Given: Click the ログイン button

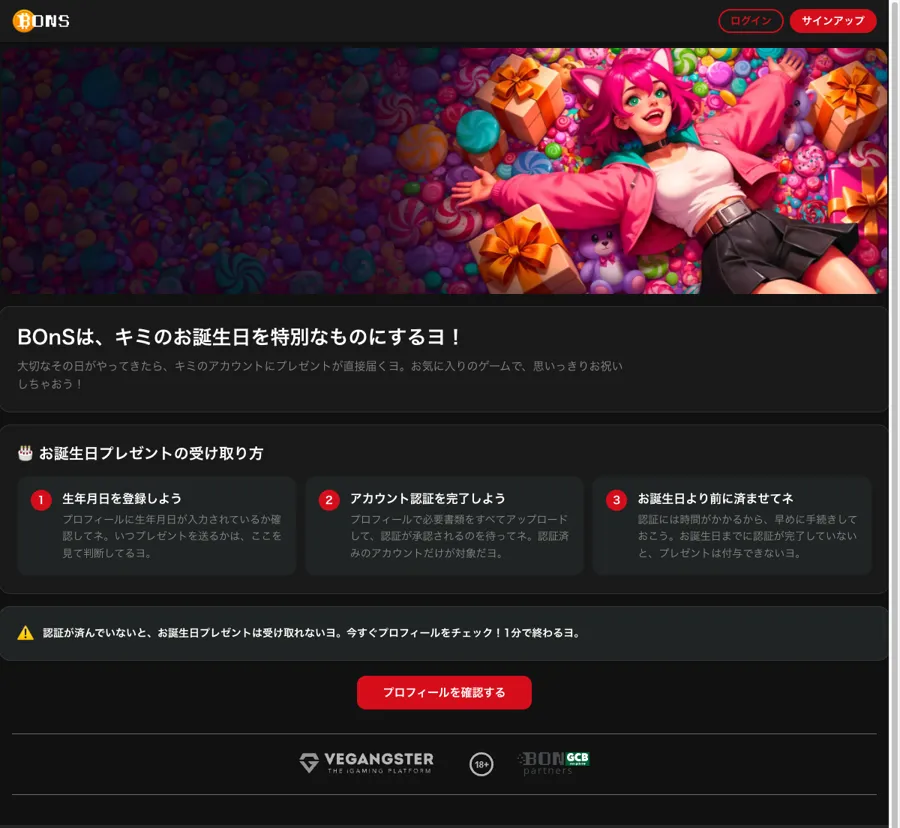Looking at the screenshot, I should pyautogui.click(x=751, y=21).
